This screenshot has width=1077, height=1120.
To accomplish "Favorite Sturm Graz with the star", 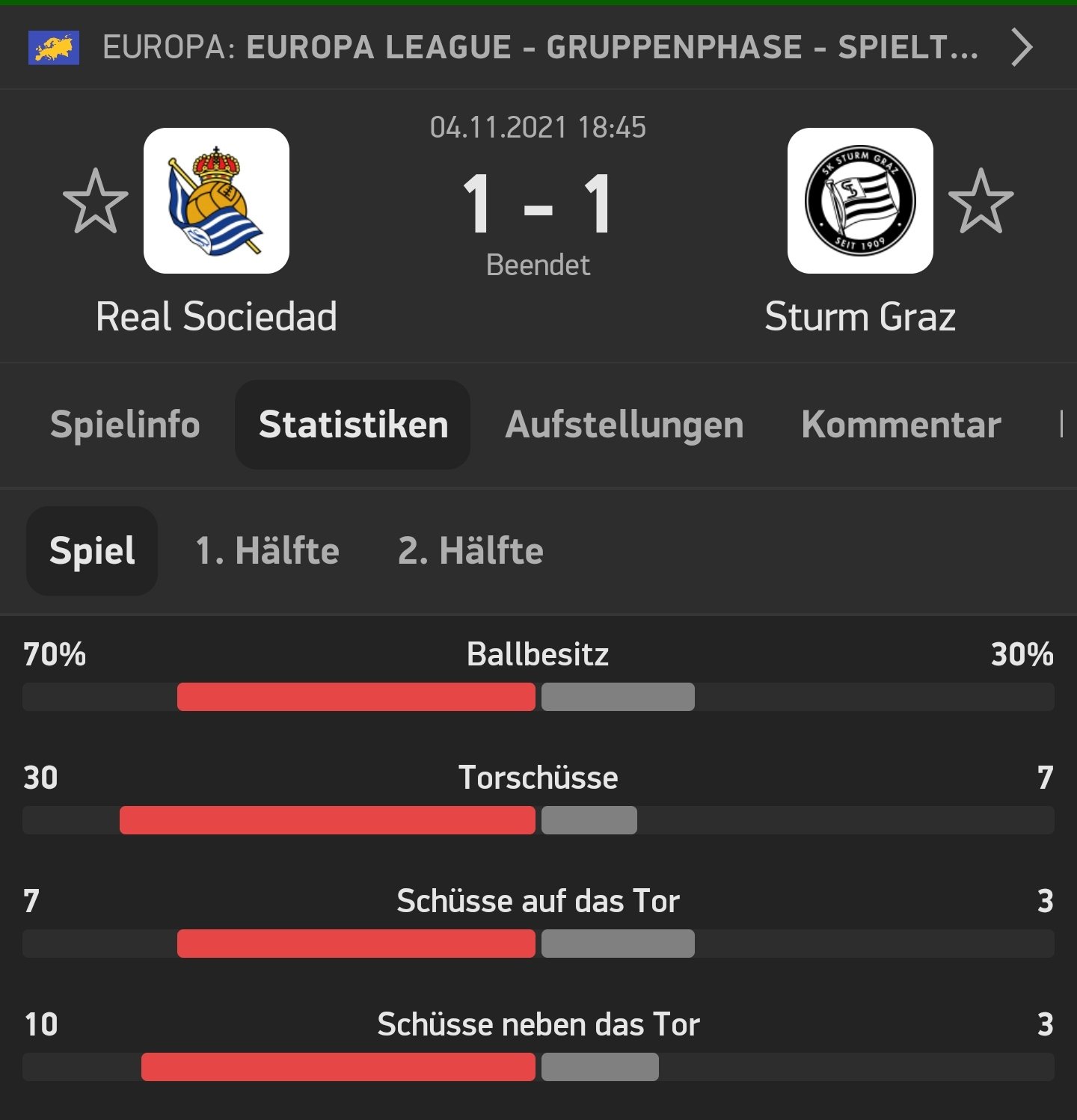I will click(x=981, y=200).
